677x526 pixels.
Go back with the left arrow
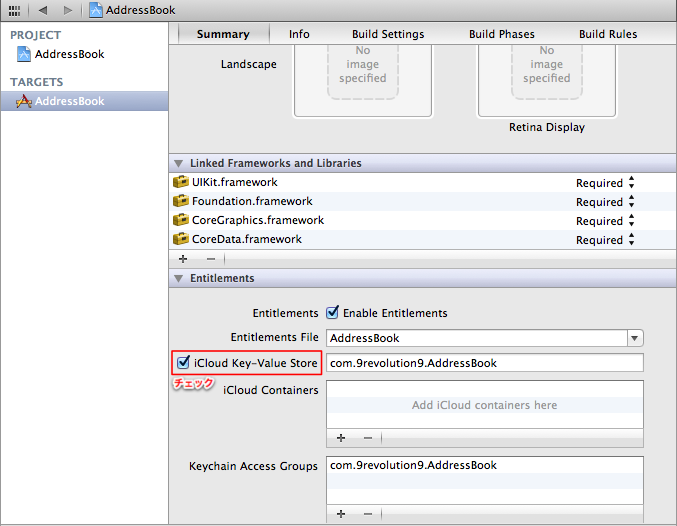click(x=43, y=10)
